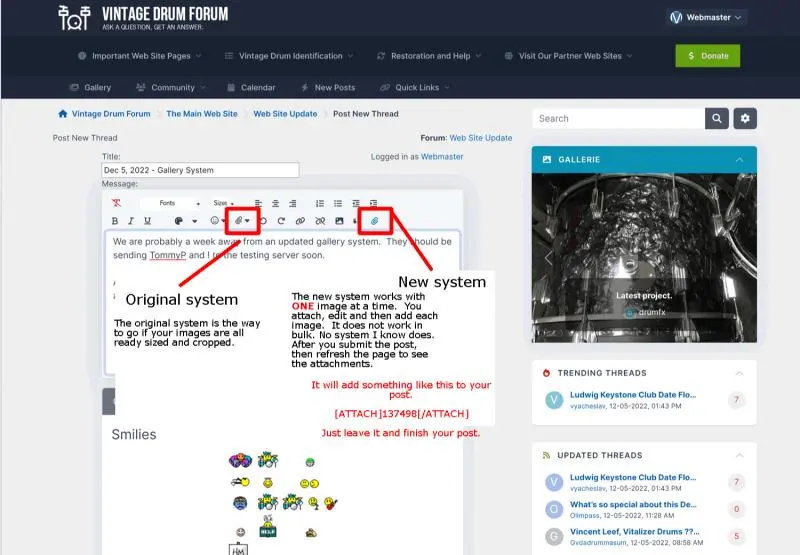Click the search magnifier button
Screen dimensions: 800x555
(716, 118)
